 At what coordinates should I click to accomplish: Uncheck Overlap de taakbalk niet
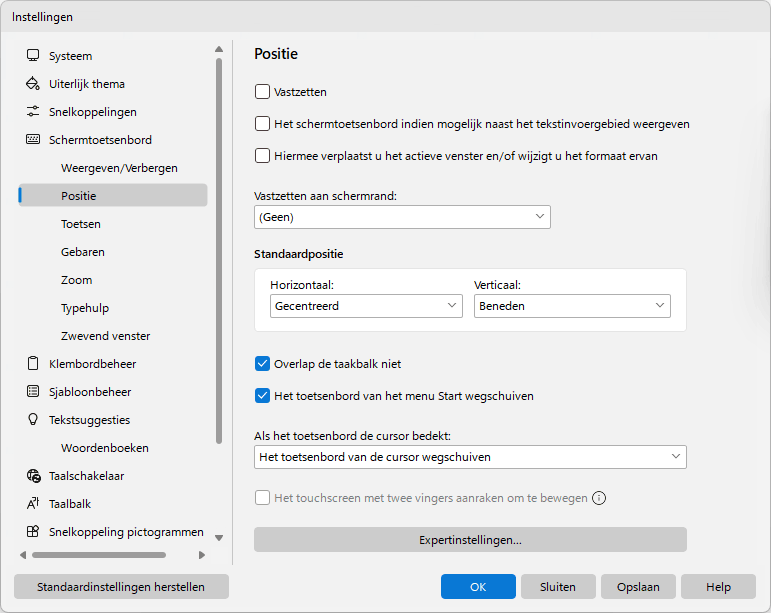[x=263, y=364]
